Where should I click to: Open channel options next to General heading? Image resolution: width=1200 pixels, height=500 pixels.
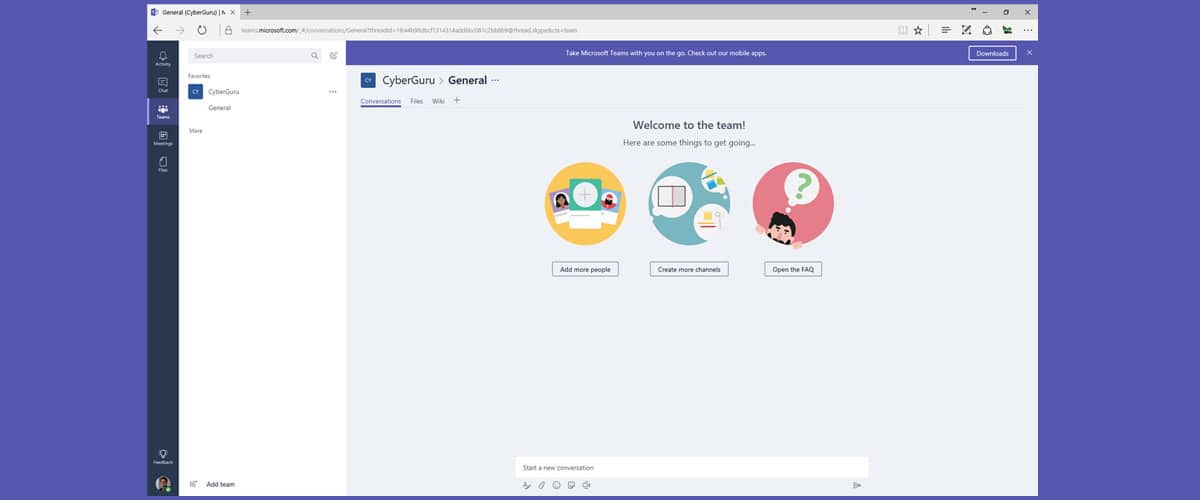coord(494,80)
